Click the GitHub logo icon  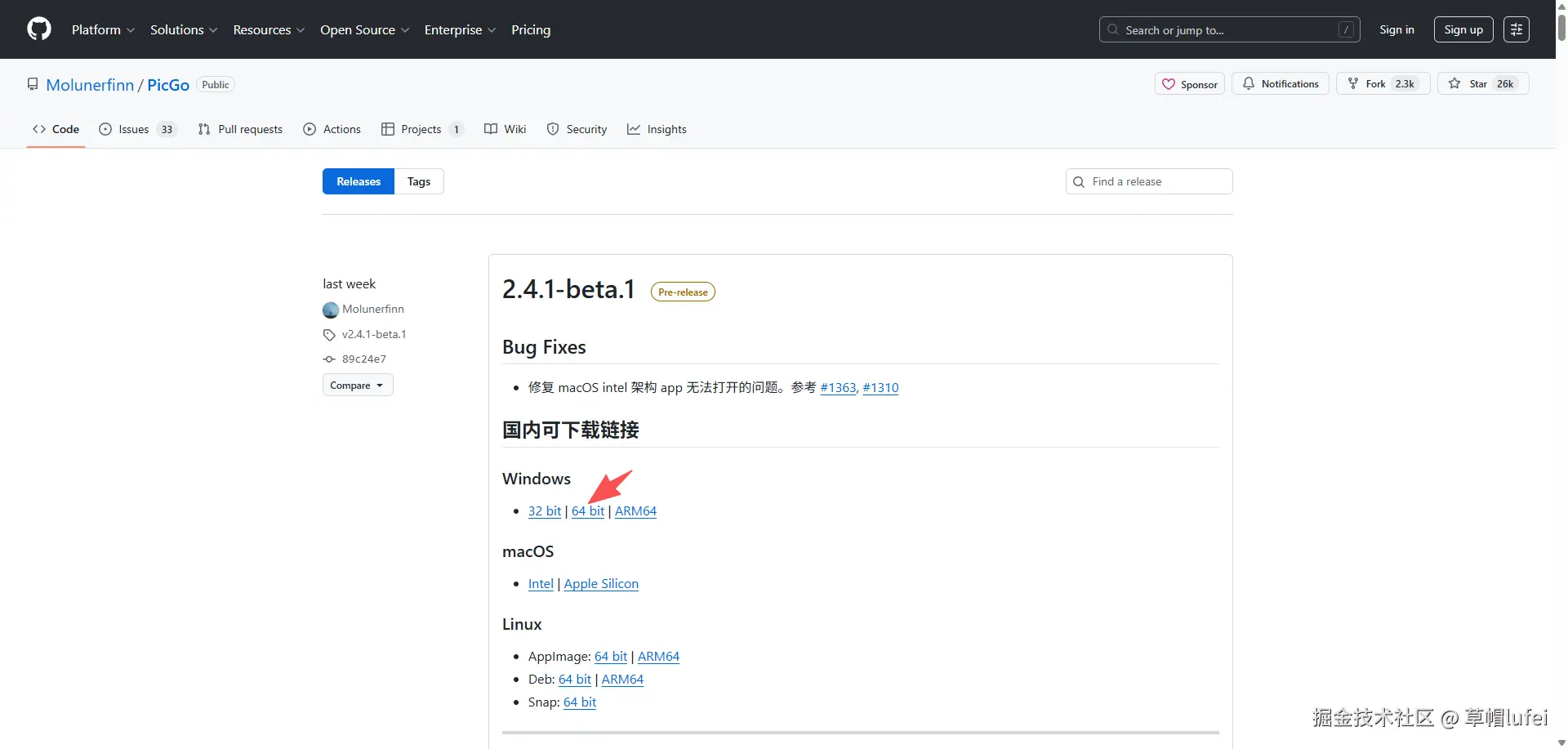pyautogui.click(x=38, y=29)
